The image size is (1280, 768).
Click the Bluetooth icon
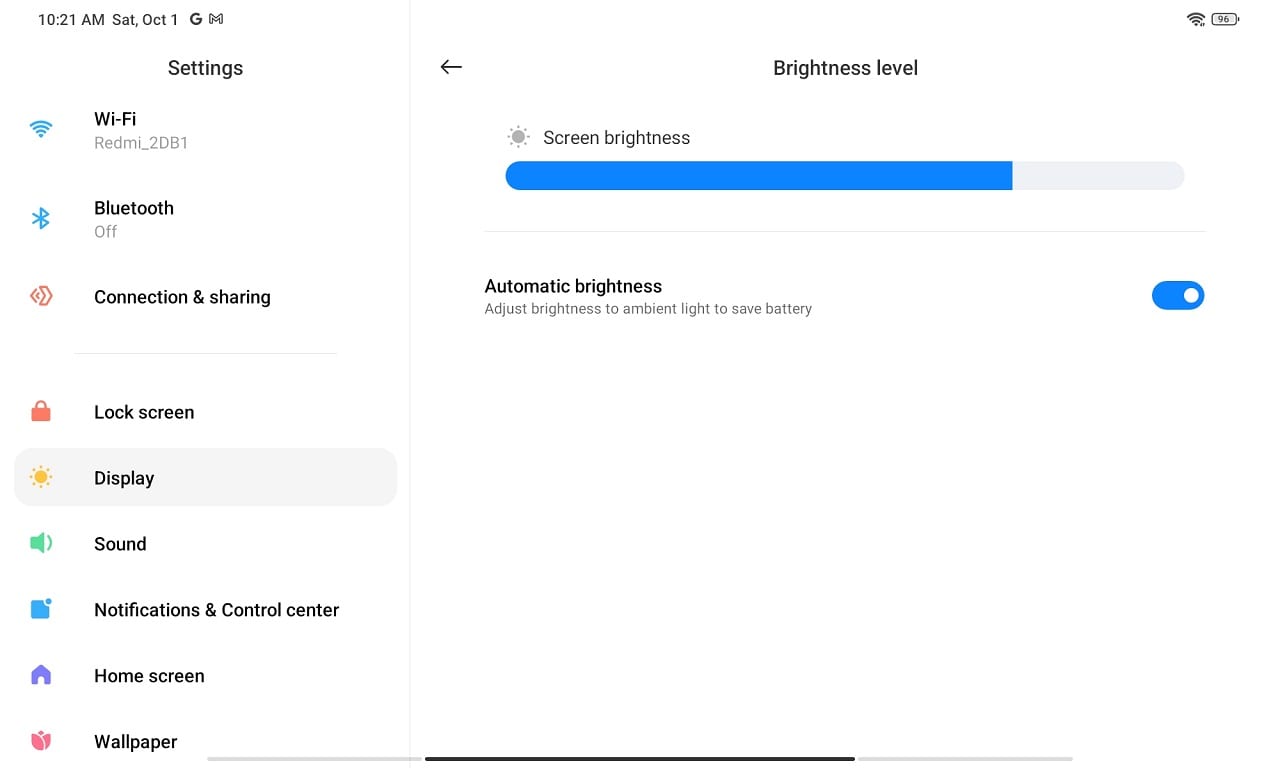(x=40, y=217)
